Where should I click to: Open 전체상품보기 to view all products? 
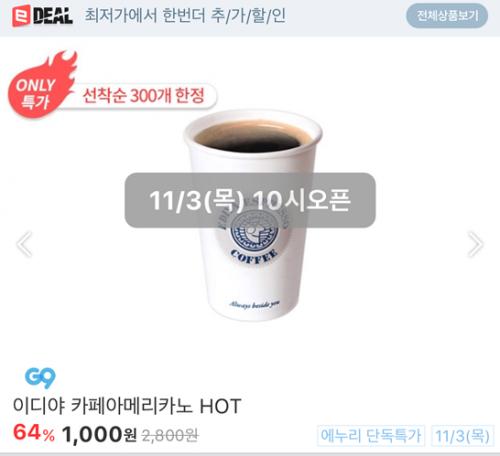447,16
